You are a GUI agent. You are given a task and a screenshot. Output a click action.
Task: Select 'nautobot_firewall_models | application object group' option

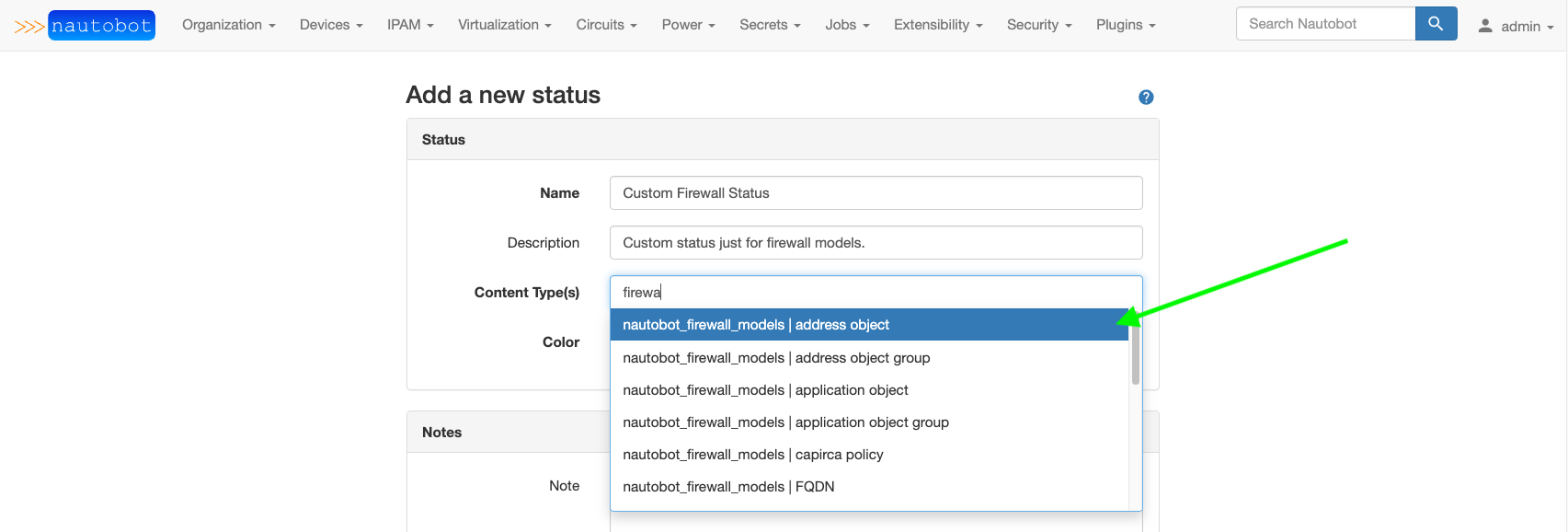(x=869, y=422)
